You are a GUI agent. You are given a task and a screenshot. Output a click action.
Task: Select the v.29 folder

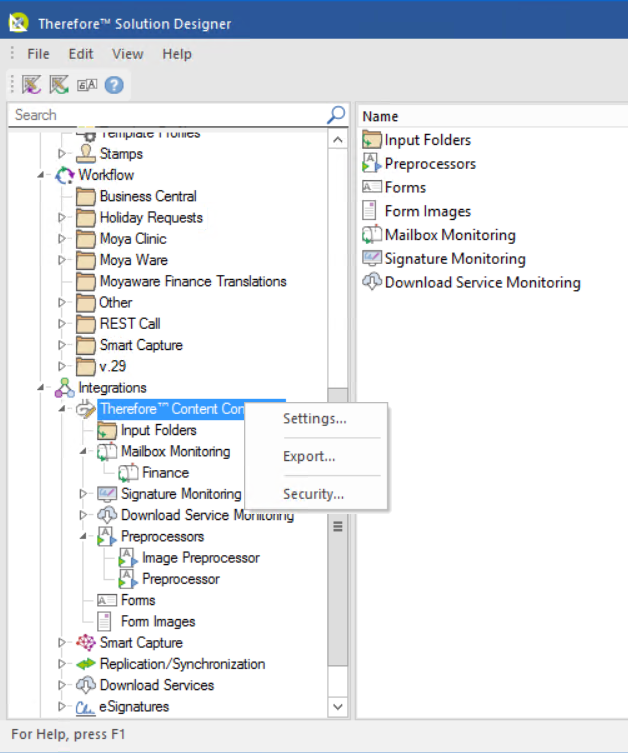point(112,366)
